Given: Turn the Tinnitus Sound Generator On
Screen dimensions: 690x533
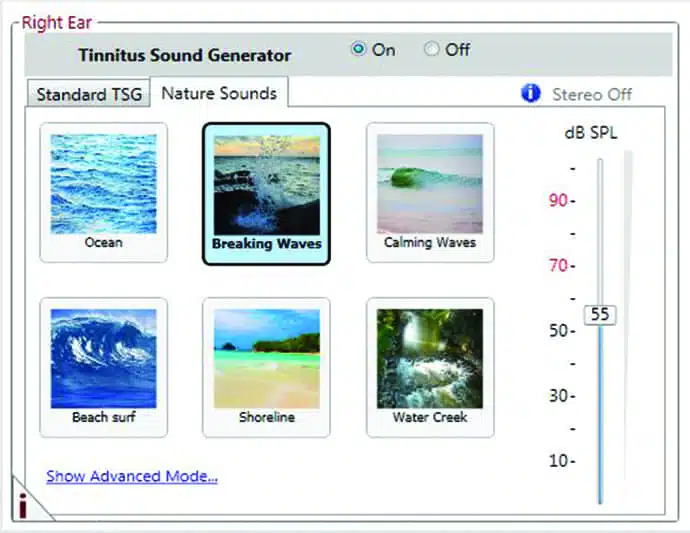Looking at the screenshot, I should click(359, 50).
